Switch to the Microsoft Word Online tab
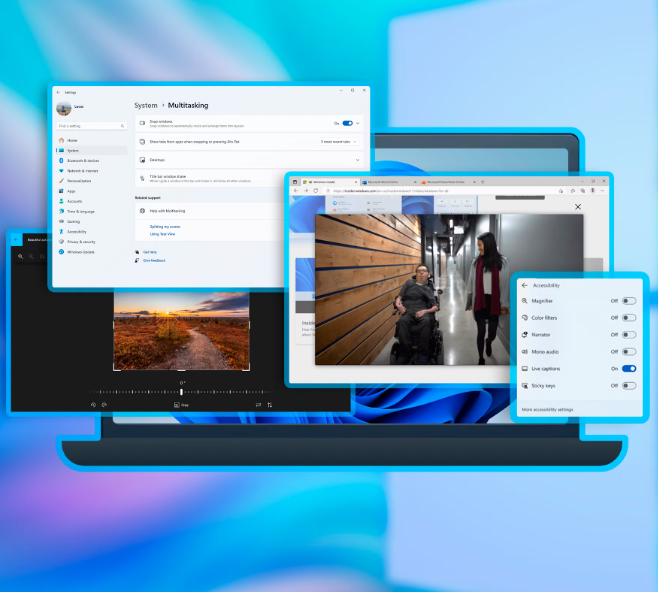This screenshot has width=658, height=592. click(389, 182)
